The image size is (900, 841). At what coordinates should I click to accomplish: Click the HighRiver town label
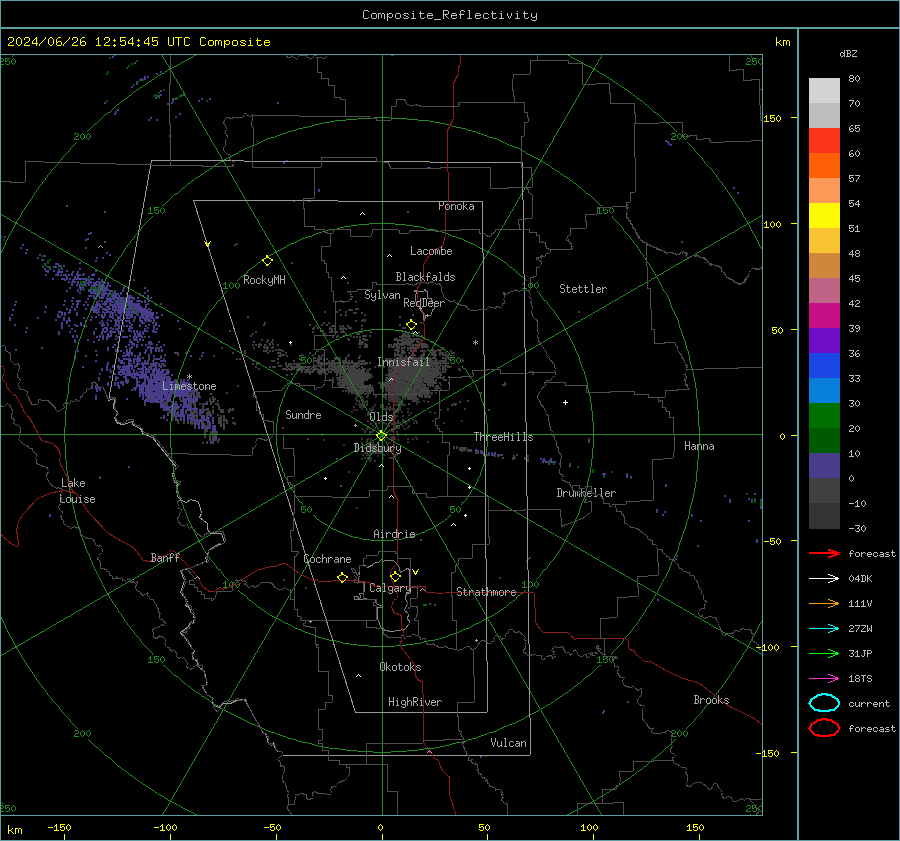tap(415, 702)
